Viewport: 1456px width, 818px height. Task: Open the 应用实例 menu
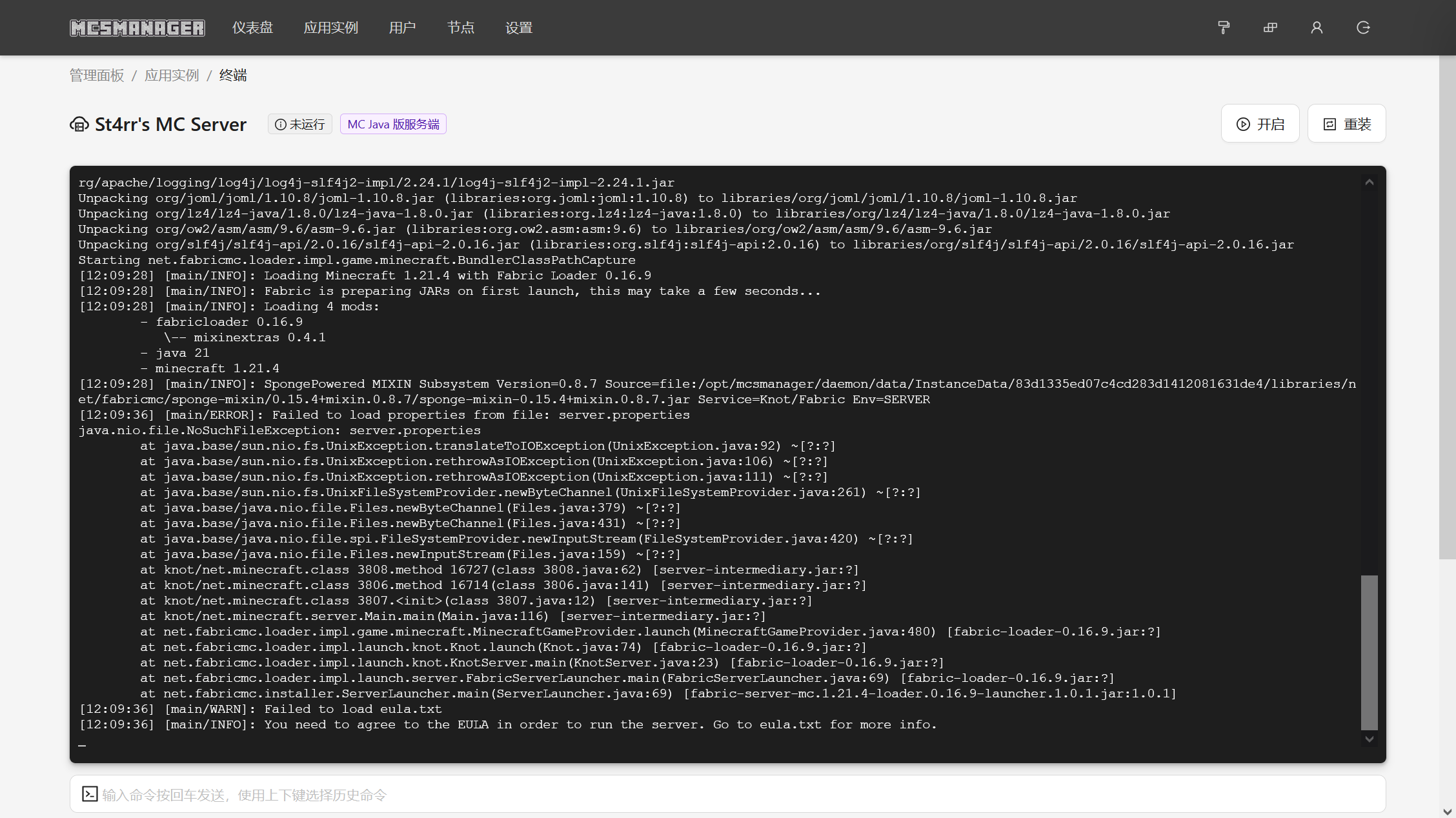tap(331, 28)
